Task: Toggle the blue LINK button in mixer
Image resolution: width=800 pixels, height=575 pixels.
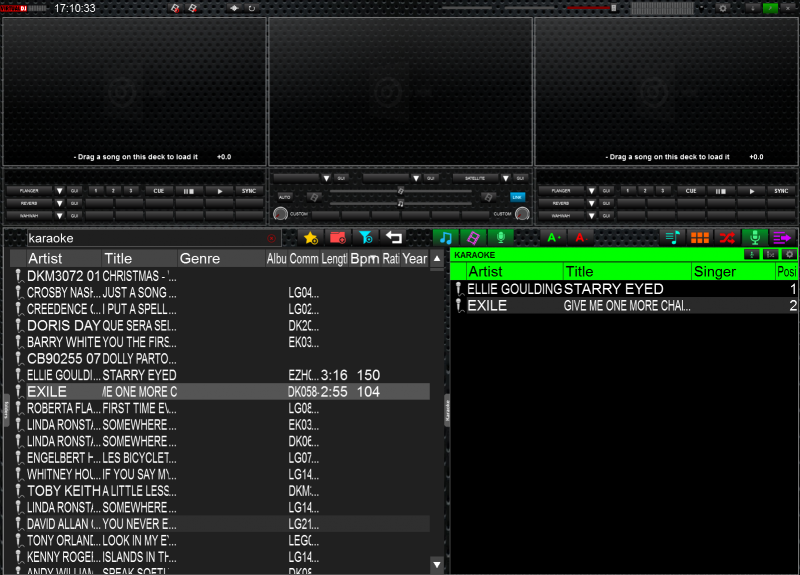Action: [517, 197]
